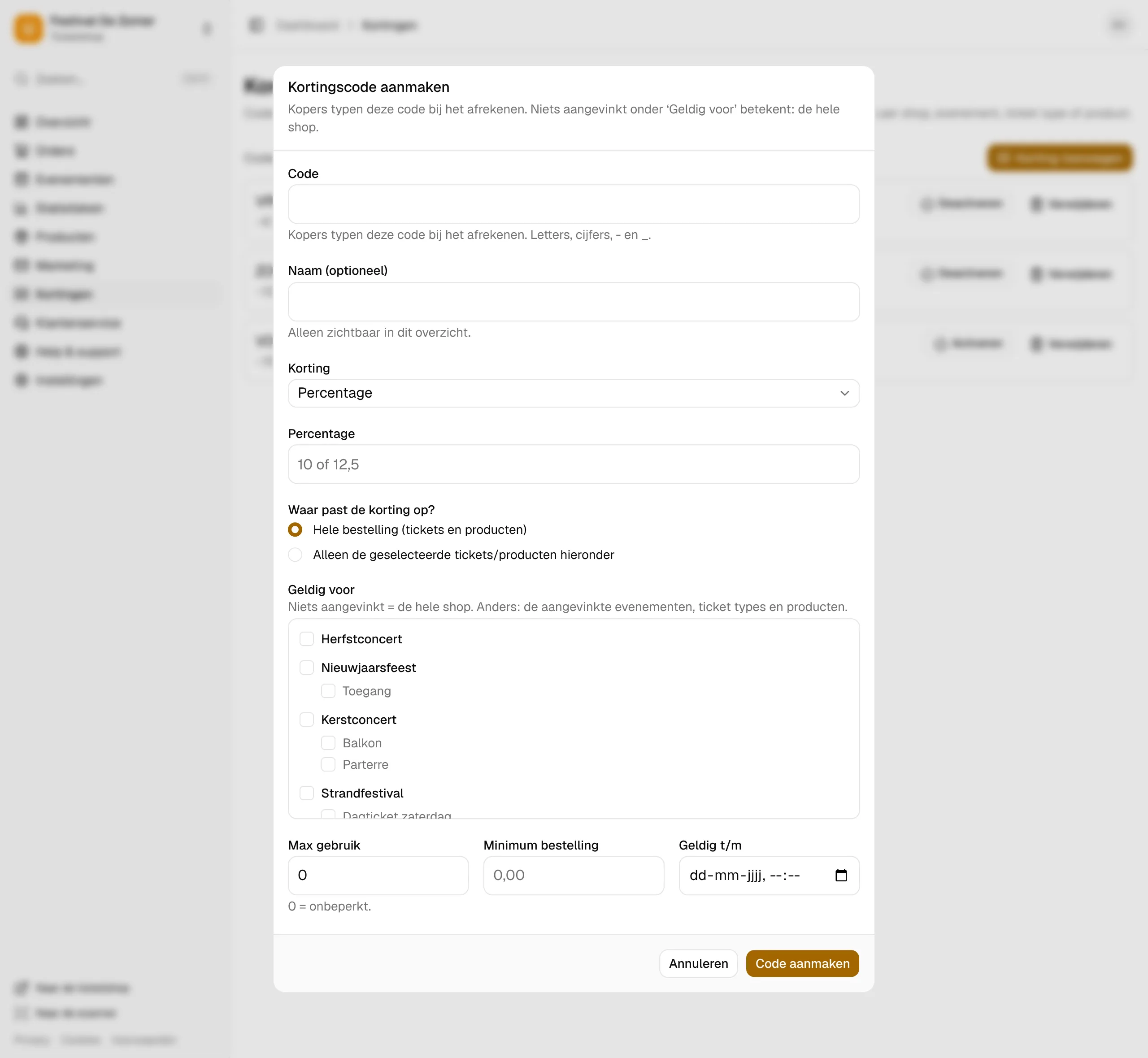Enable the Toegang ticket checkbox
Image resolution: width=1148 pixels, height=1058 pixels.
click(328, 691)
